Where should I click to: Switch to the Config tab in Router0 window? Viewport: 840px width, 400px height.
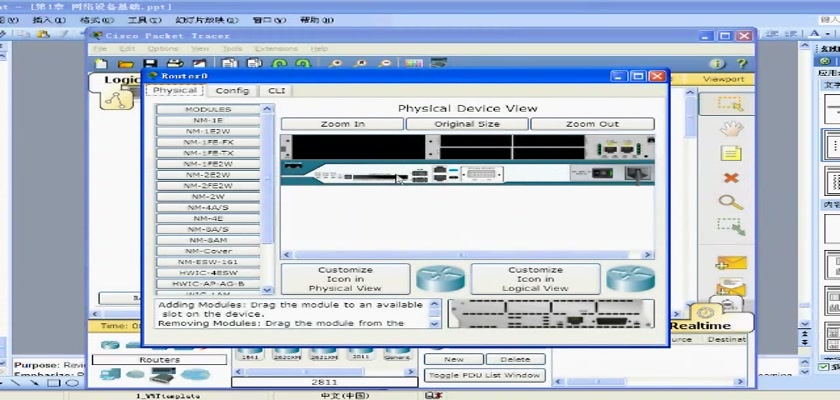tap(232, 90)
